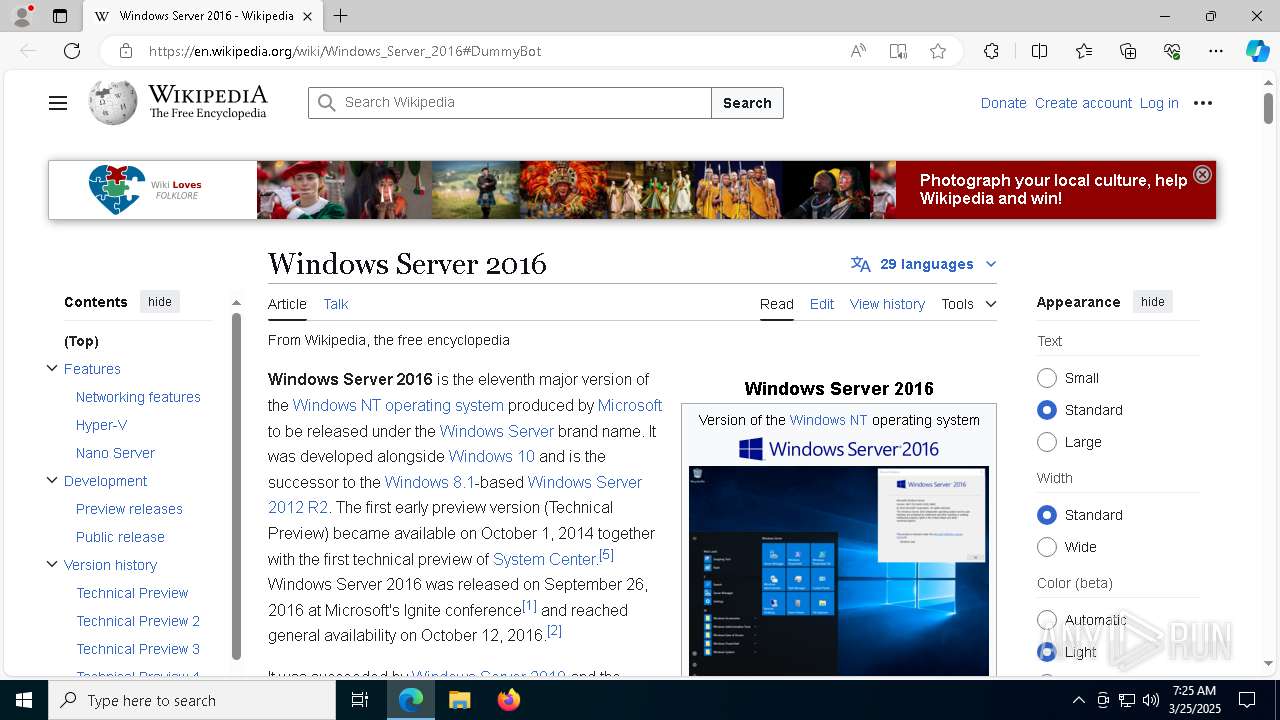Select Small text size

click(1047, 378)
